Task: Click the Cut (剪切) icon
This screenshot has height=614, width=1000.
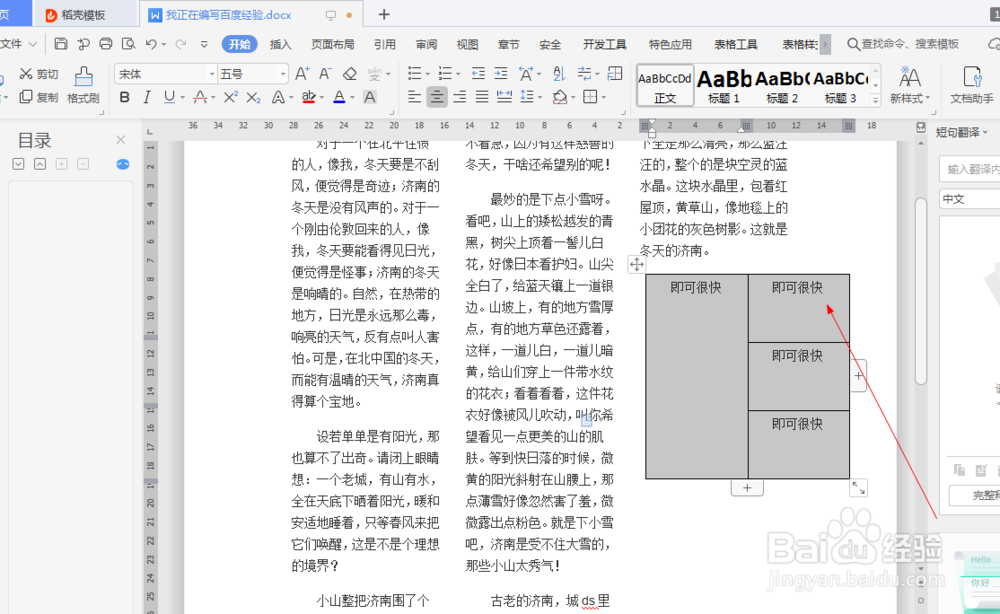Action: [26, 74]
